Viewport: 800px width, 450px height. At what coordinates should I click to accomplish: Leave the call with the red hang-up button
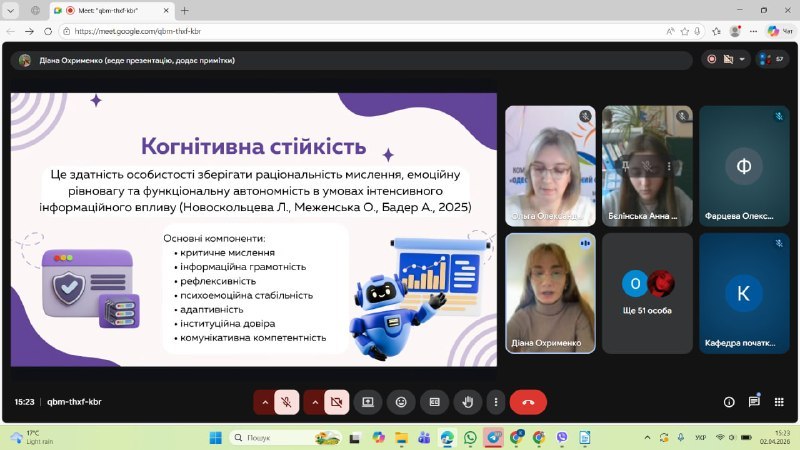tap(528, 401)
